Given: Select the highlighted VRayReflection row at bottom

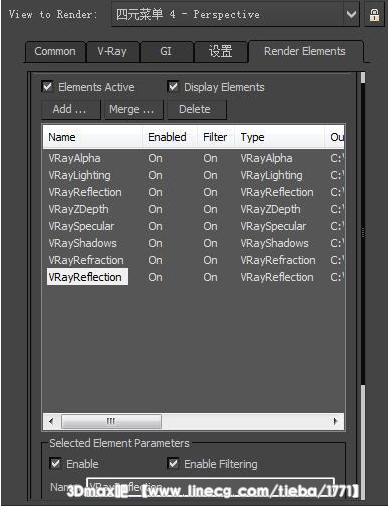Looking at the screenshot, I should click(x=193, y=277).
